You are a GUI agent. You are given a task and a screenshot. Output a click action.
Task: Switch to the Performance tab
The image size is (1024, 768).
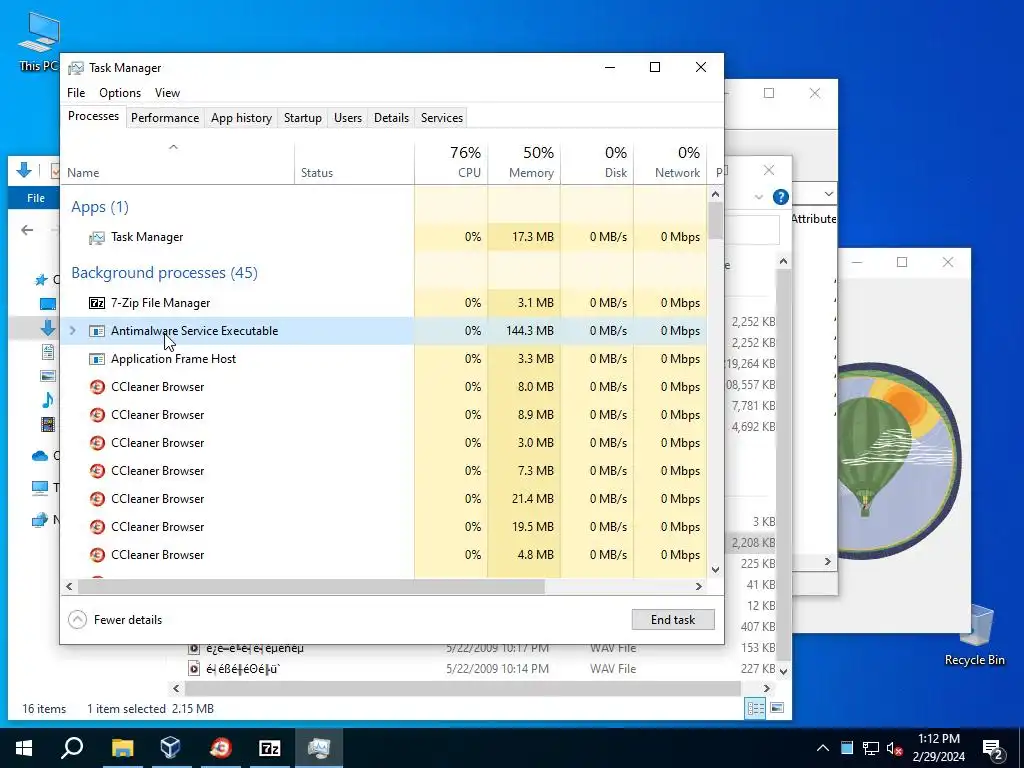[x=165, y=118]
